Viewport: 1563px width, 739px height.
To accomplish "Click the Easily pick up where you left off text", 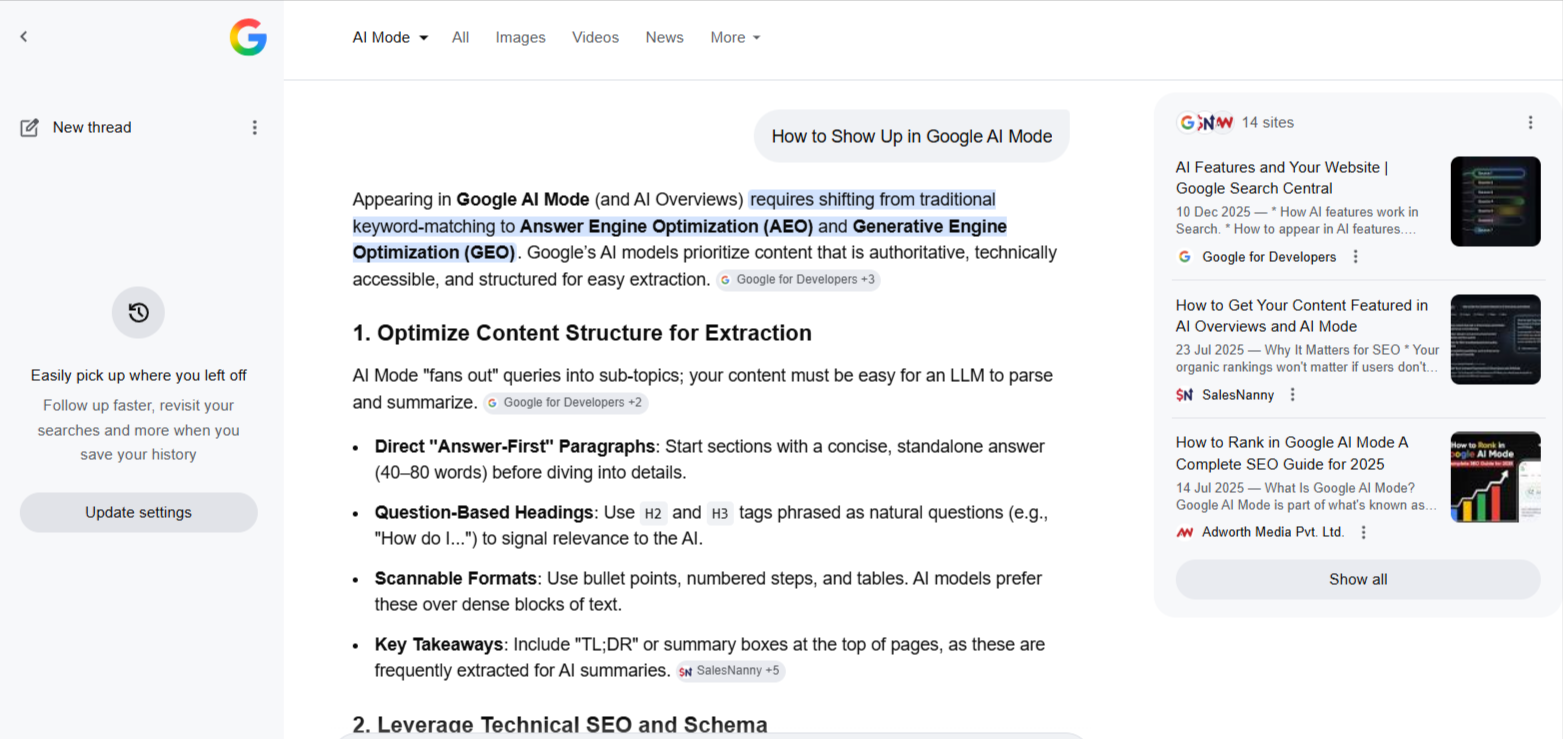I will (139, 376).
